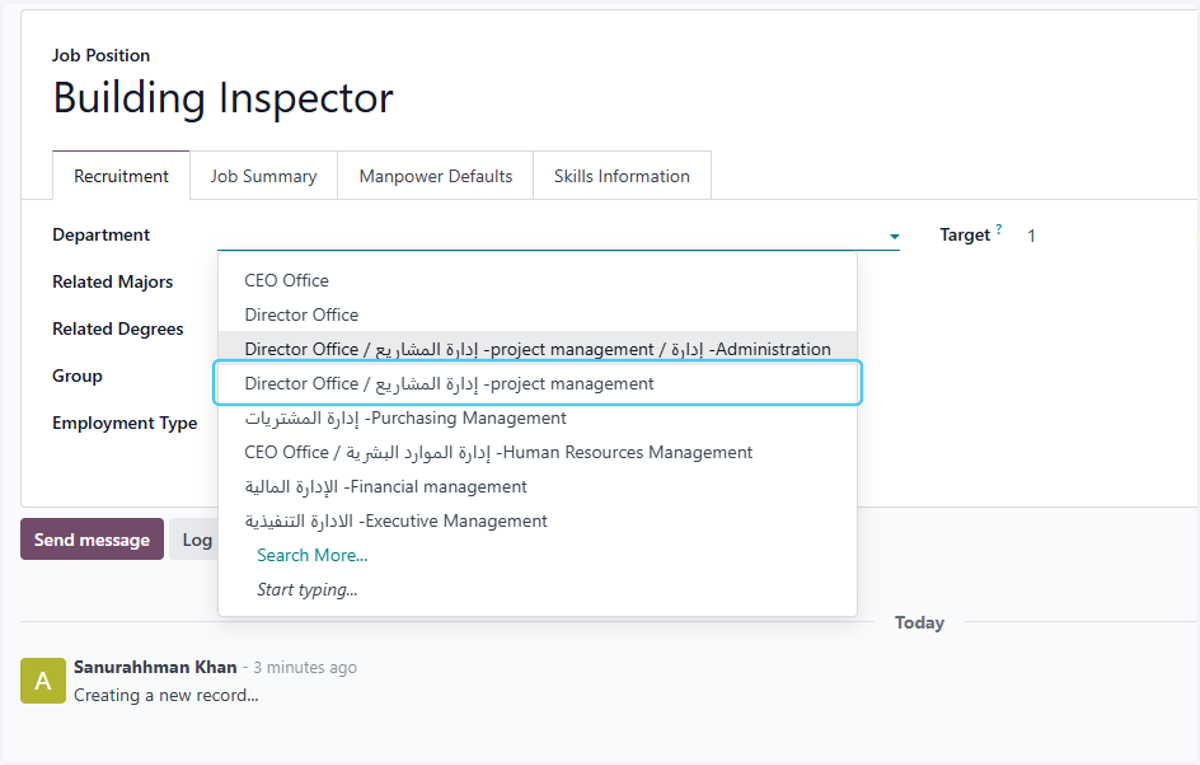Screen dimensions: 1200x765
Task: Open the Manpower Defaults tab
Action: click(x=436, y=176)
